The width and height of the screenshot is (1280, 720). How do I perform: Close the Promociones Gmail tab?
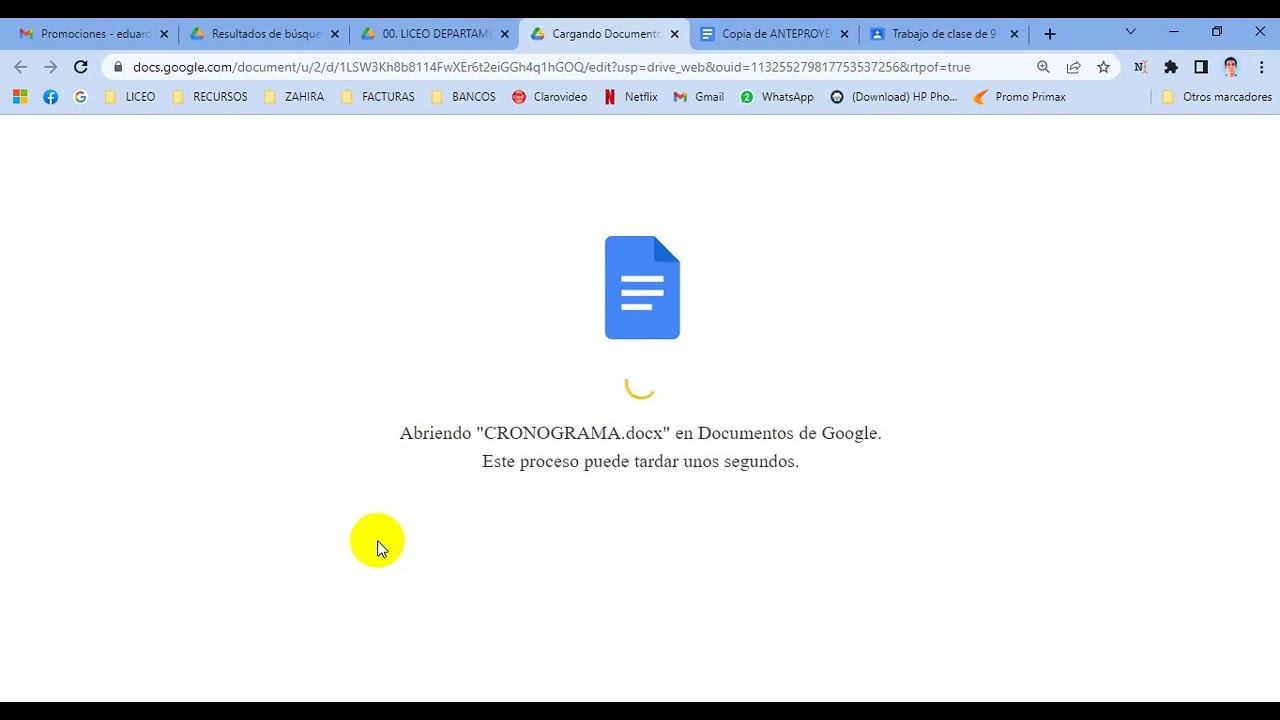tap(165, 34)
